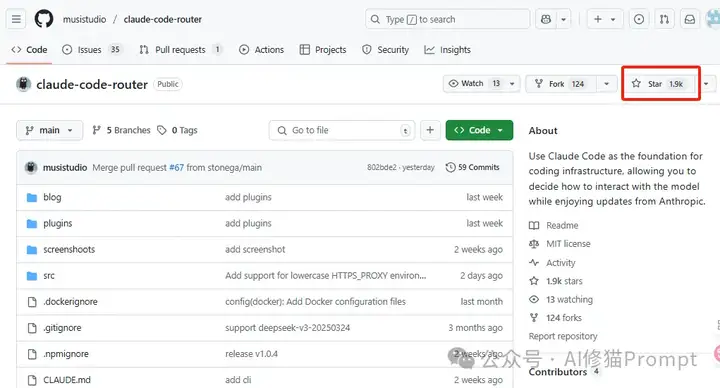720x388 pixels.
Task: Switch to the Insights tab
Action: pyautogui.click(x=447, y=50)
